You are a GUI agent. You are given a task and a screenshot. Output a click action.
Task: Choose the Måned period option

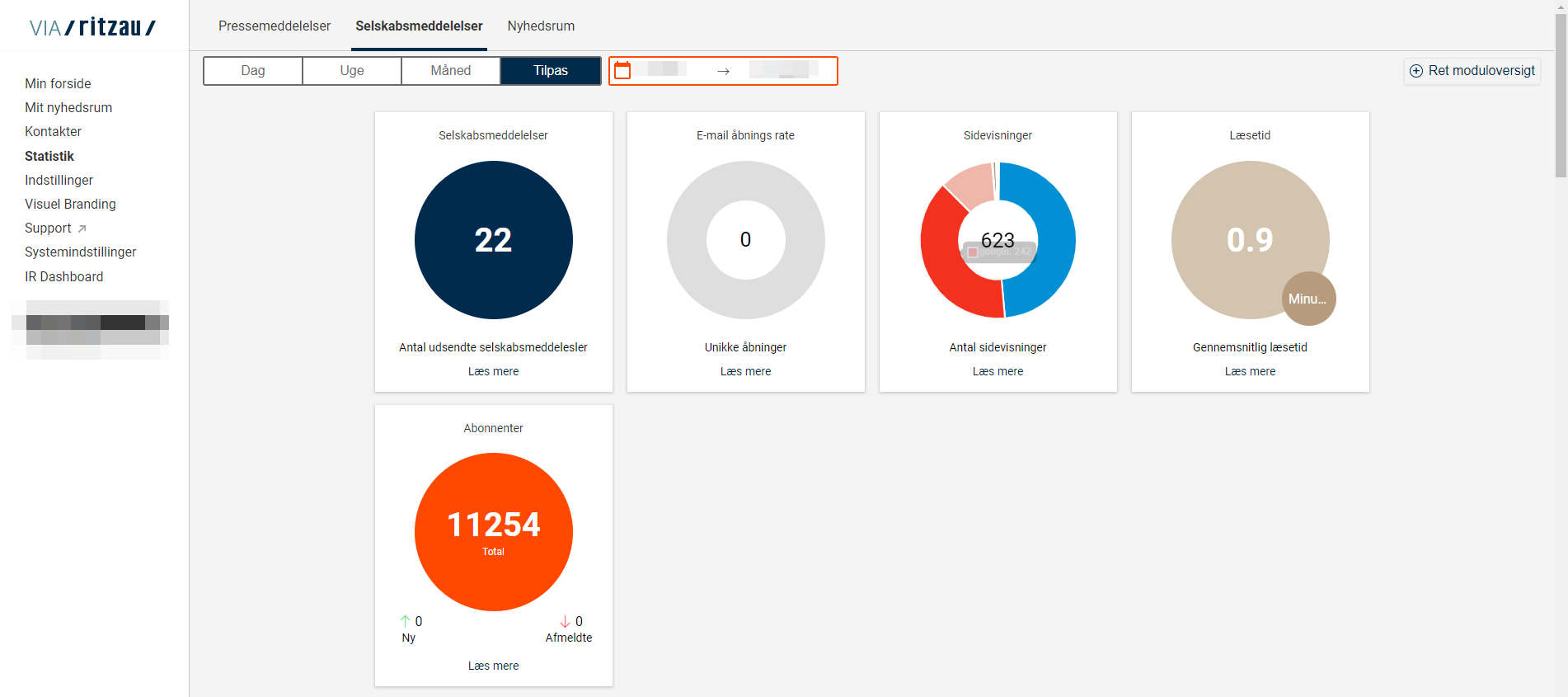451,71
